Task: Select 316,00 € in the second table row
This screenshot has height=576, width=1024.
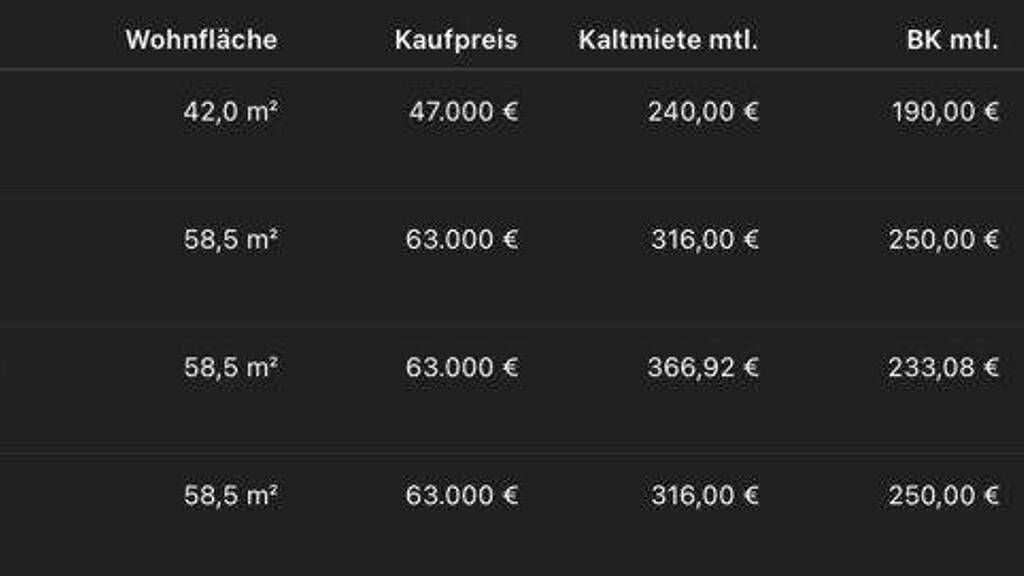Action: pos(705,239)
